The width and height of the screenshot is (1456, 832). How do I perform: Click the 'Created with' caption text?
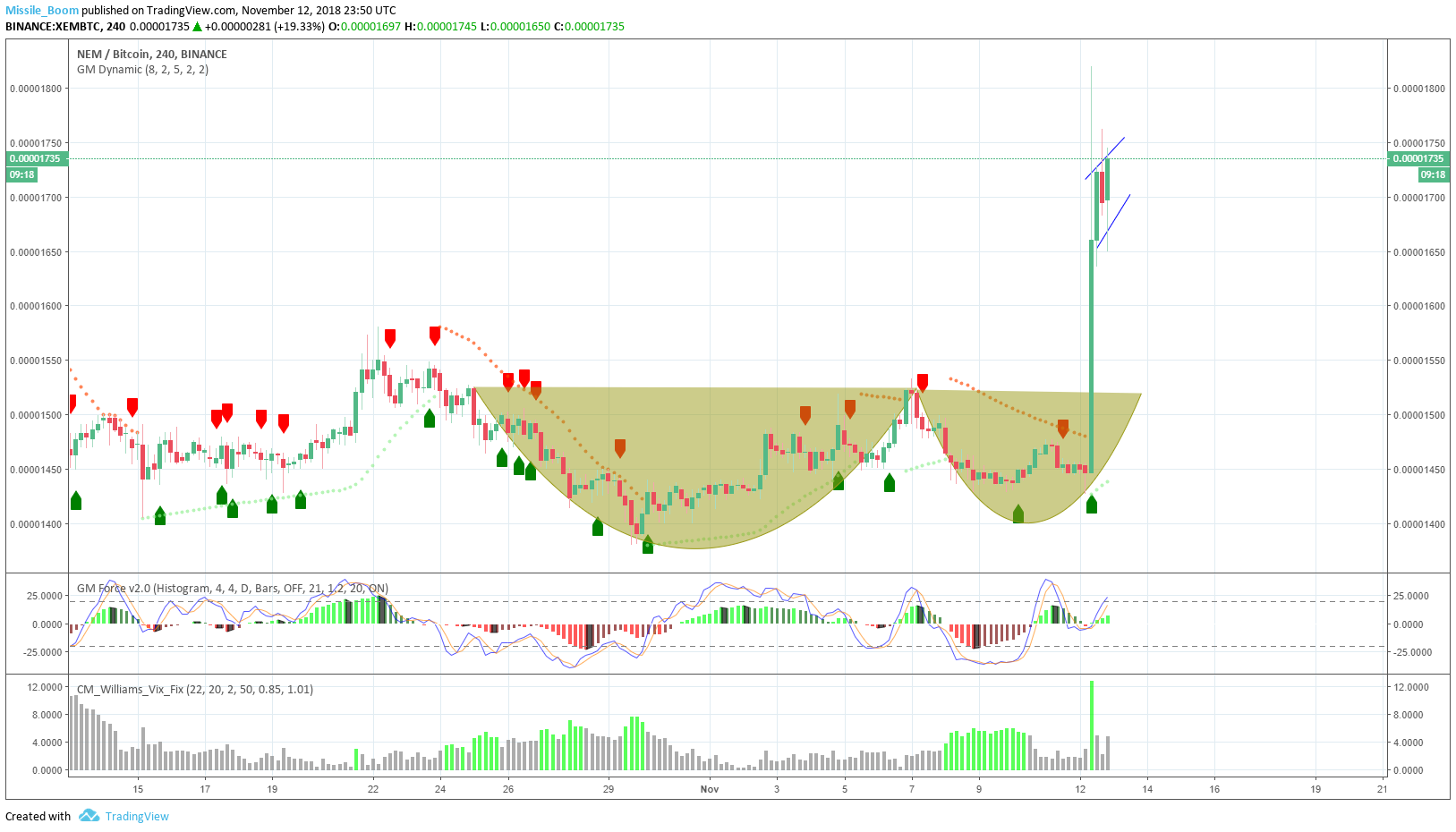tap(38, 816)
